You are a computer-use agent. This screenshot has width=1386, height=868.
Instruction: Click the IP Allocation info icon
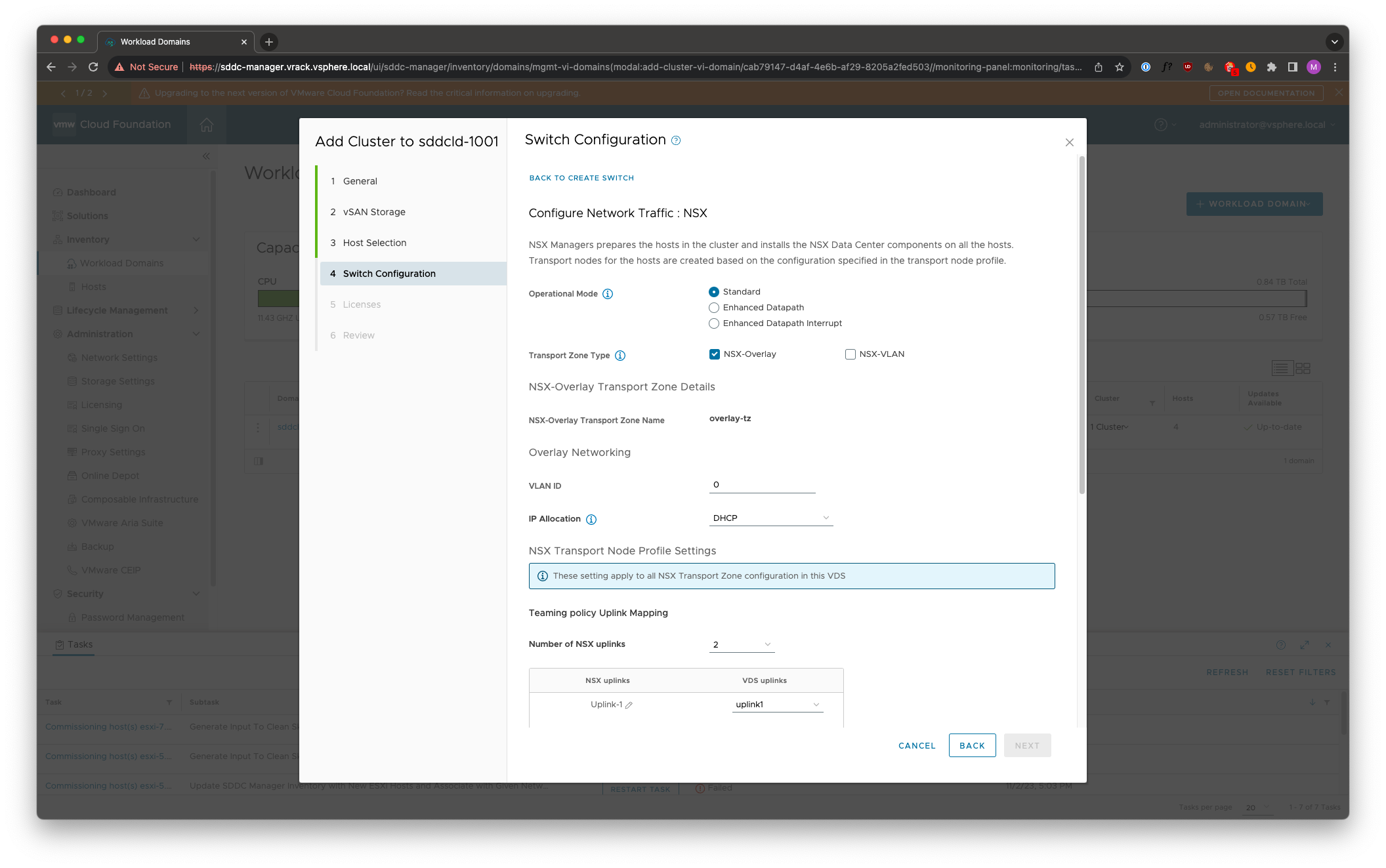[x=591, y=520]
